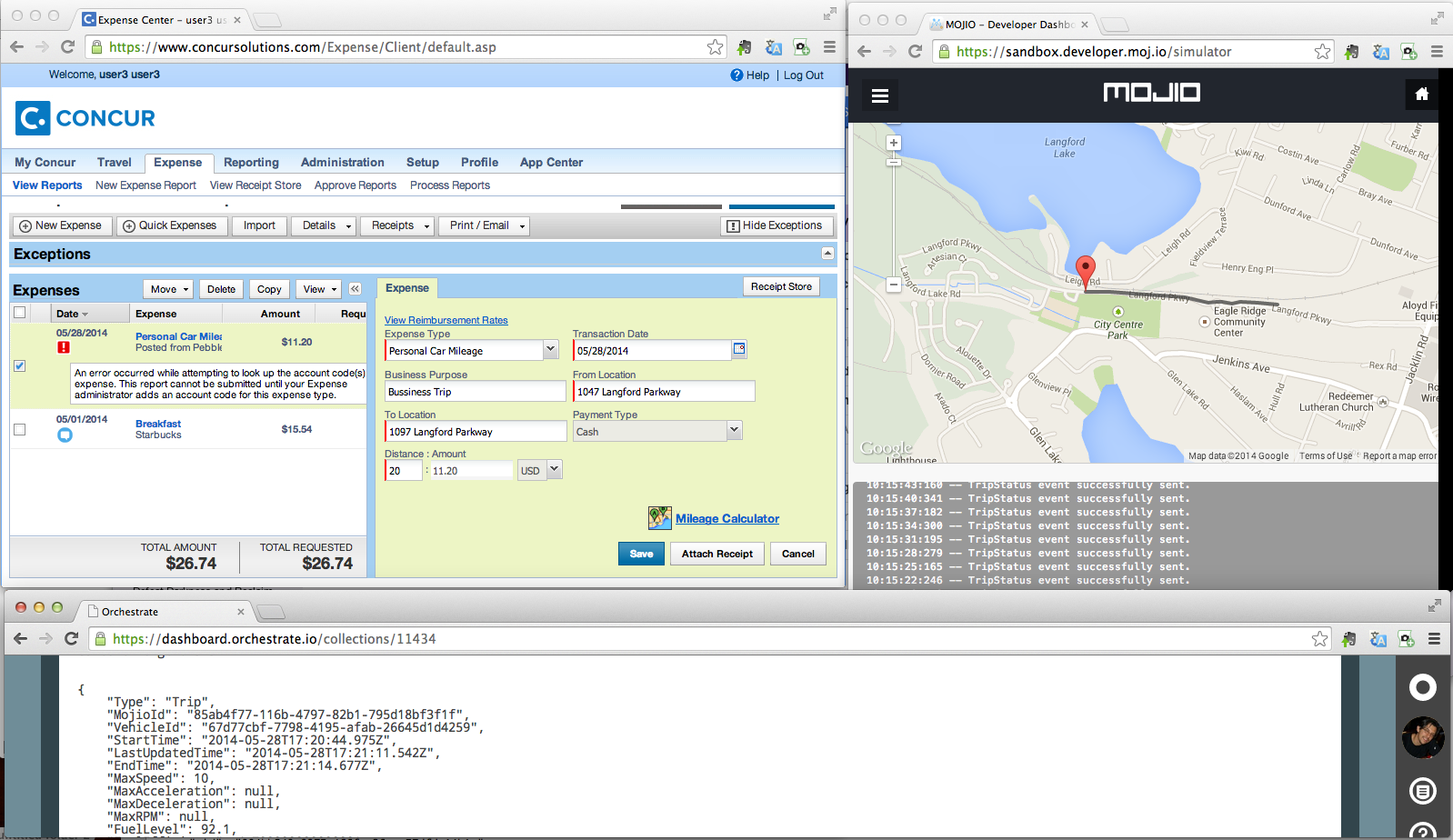Screen dimensions: 1453x840
Task: Go back in the Concur browser window
Action: point(16,47)
